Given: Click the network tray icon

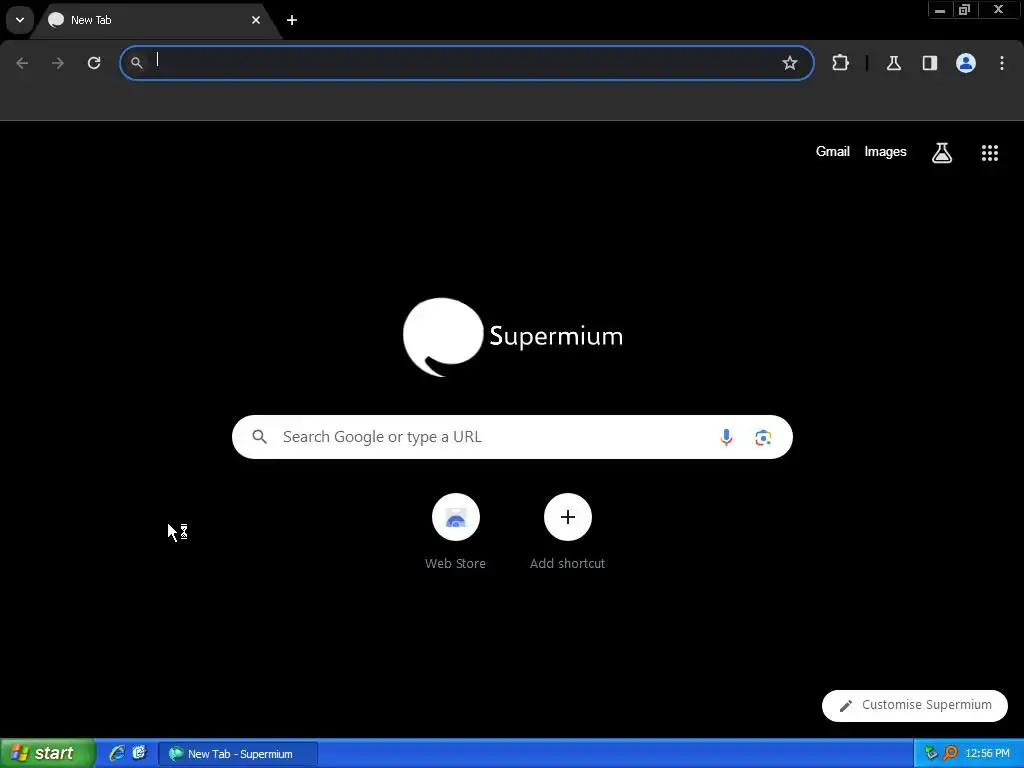Looking at the screenshot, I should (931, 753).
